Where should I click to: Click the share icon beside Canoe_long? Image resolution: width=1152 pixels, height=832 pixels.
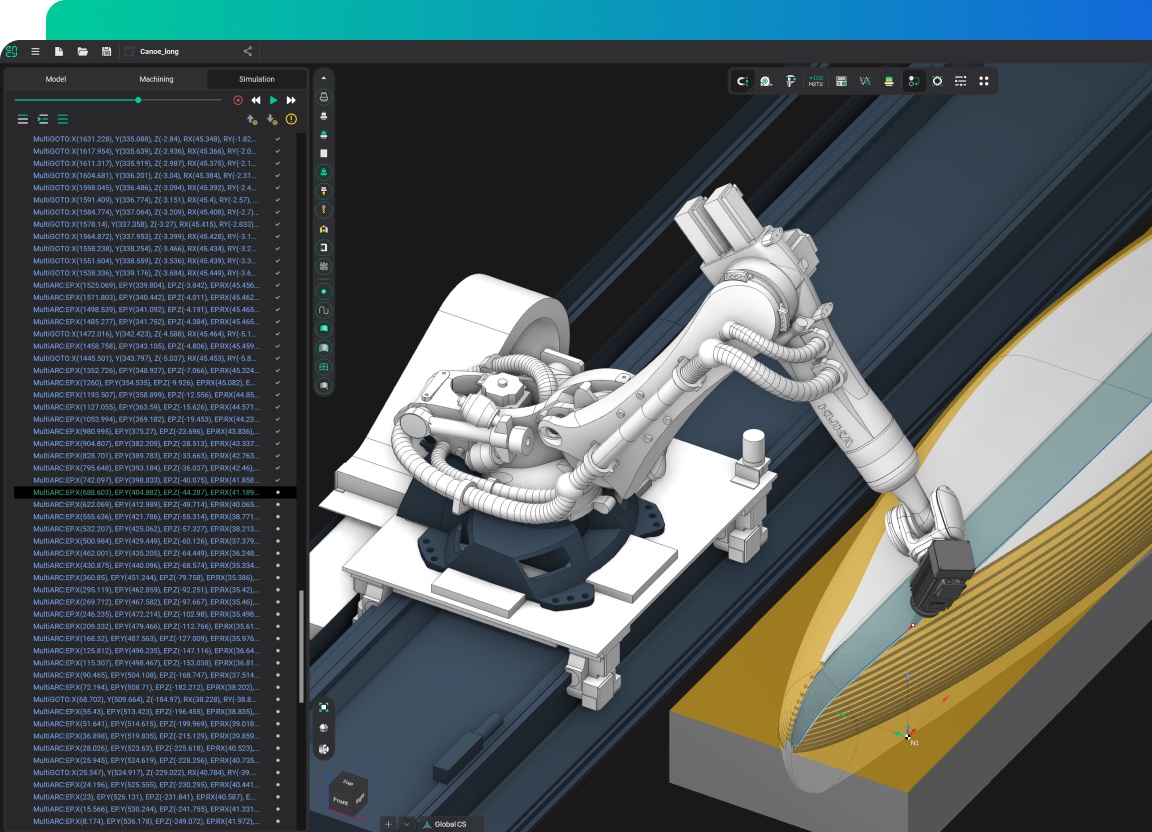(248, 52)
